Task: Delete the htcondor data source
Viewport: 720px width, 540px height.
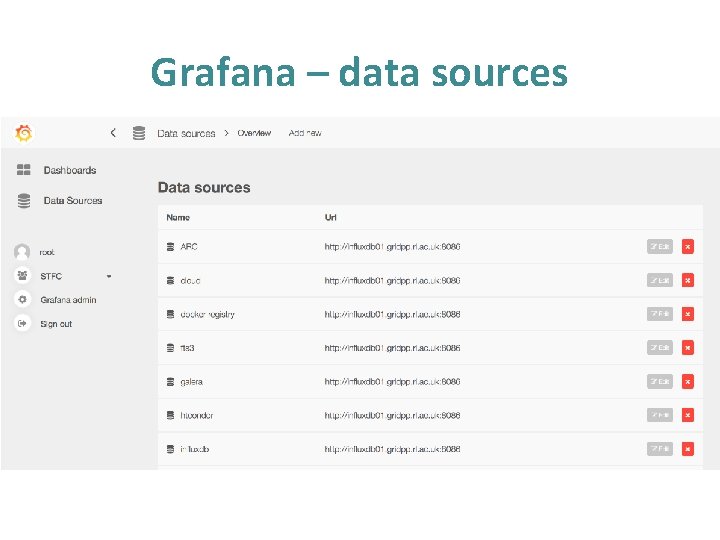Action: pyautogui.click(x=687, y=415)
